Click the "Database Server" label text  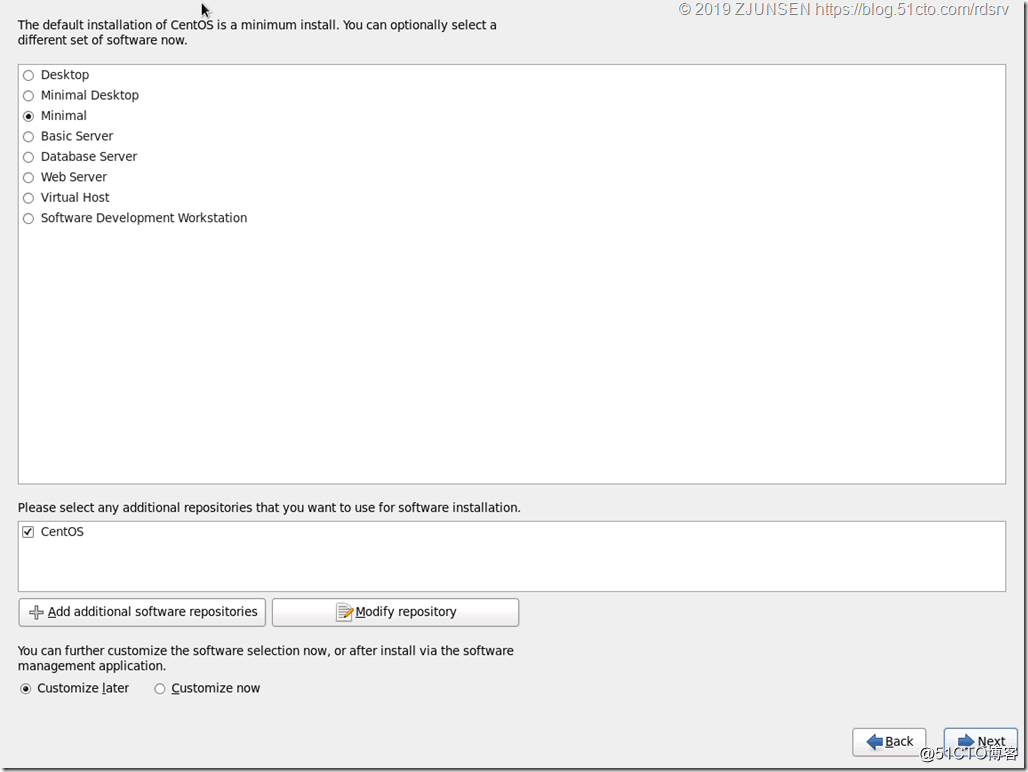89,157
